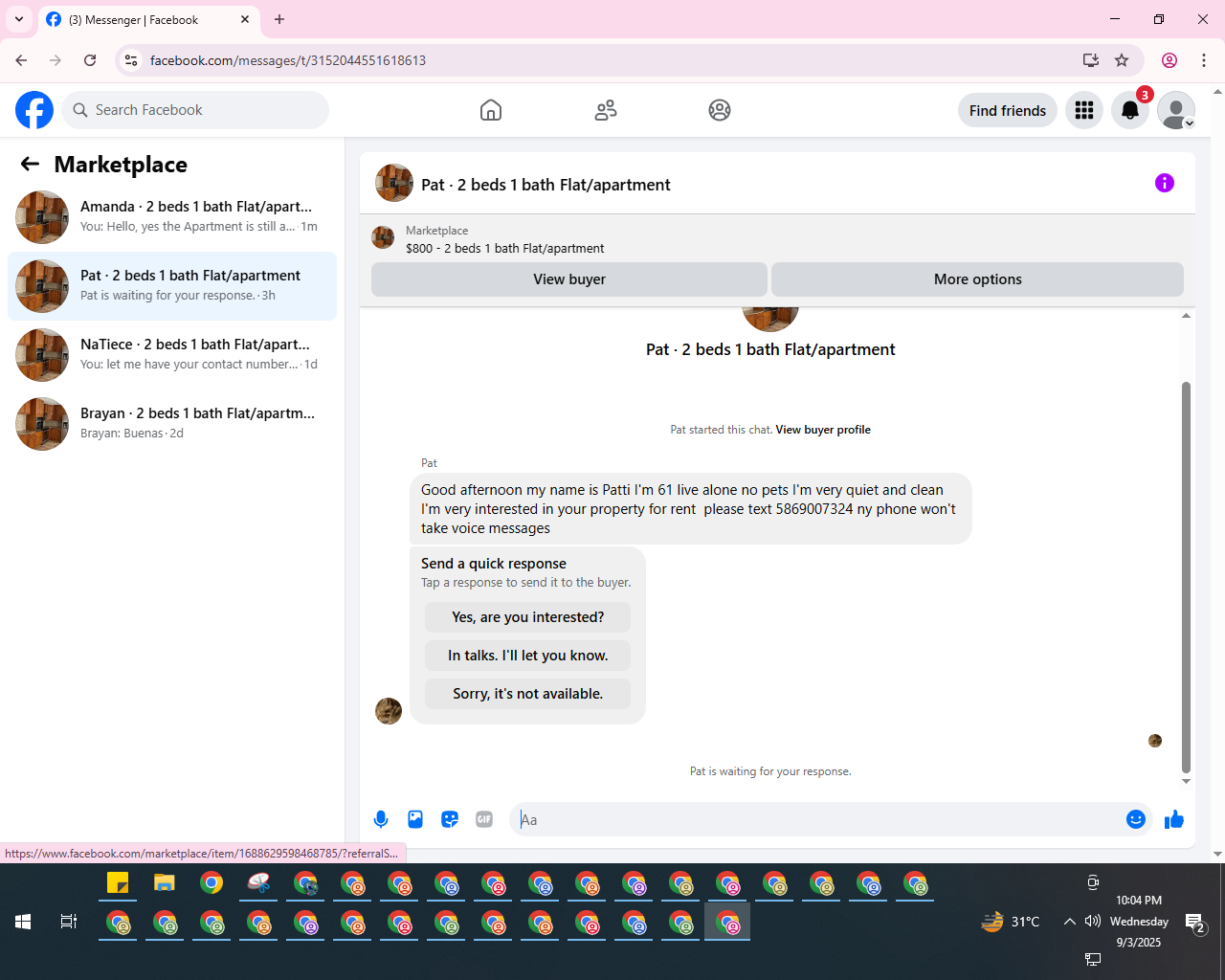Open the Friends icon in top navigation

pyautogui.click(x=606, y=110)
